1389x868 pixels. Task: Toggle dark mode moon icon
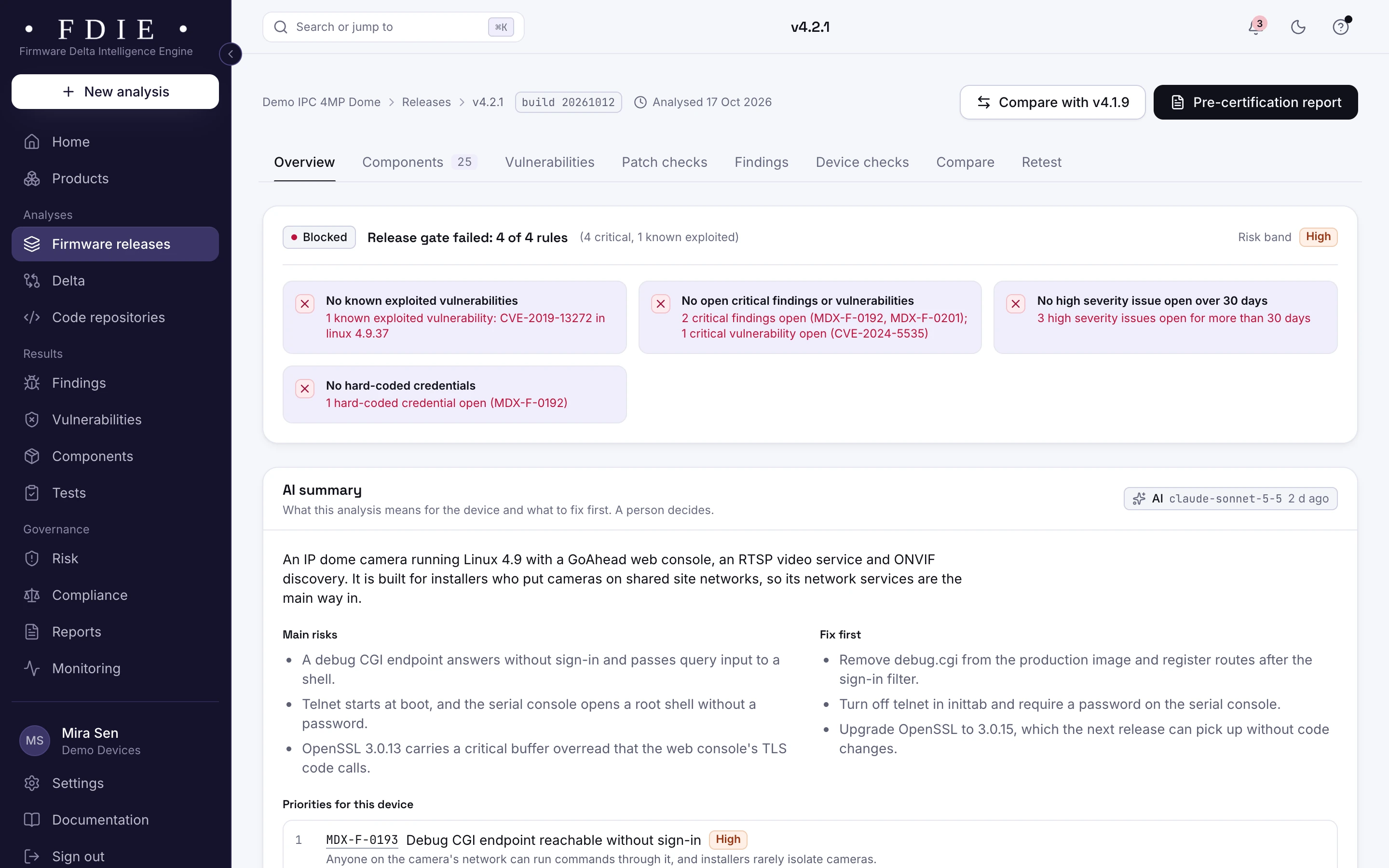point(1298,27)
